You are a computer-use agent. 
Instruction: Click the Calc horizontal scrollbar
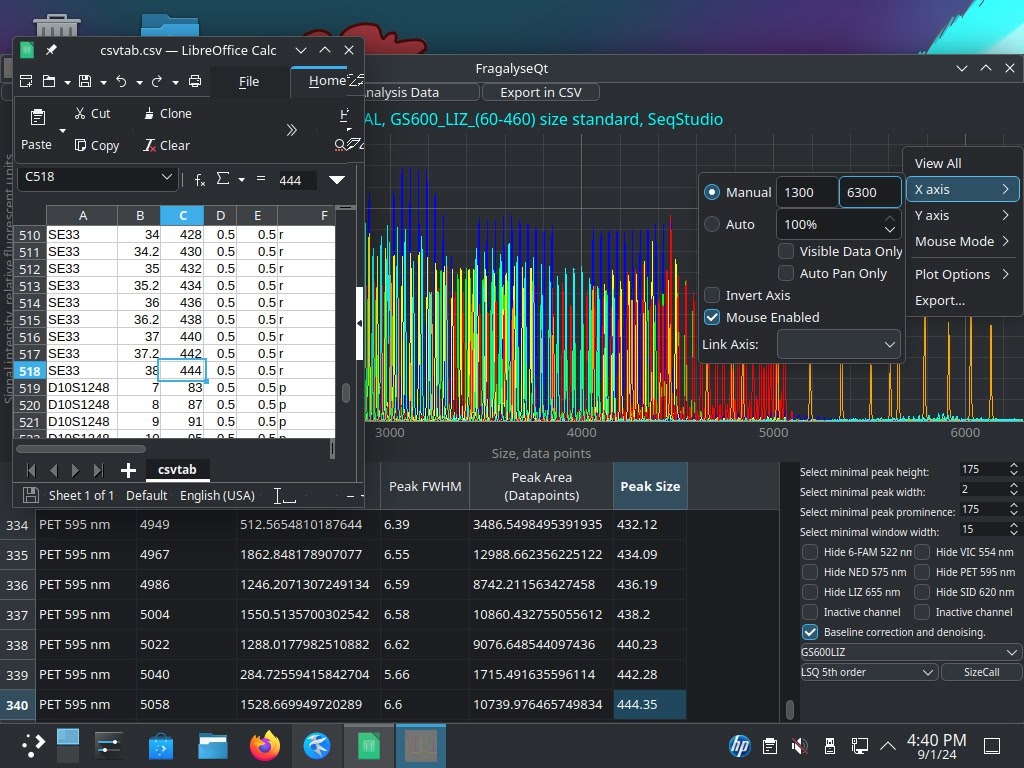tap(81, 449)
